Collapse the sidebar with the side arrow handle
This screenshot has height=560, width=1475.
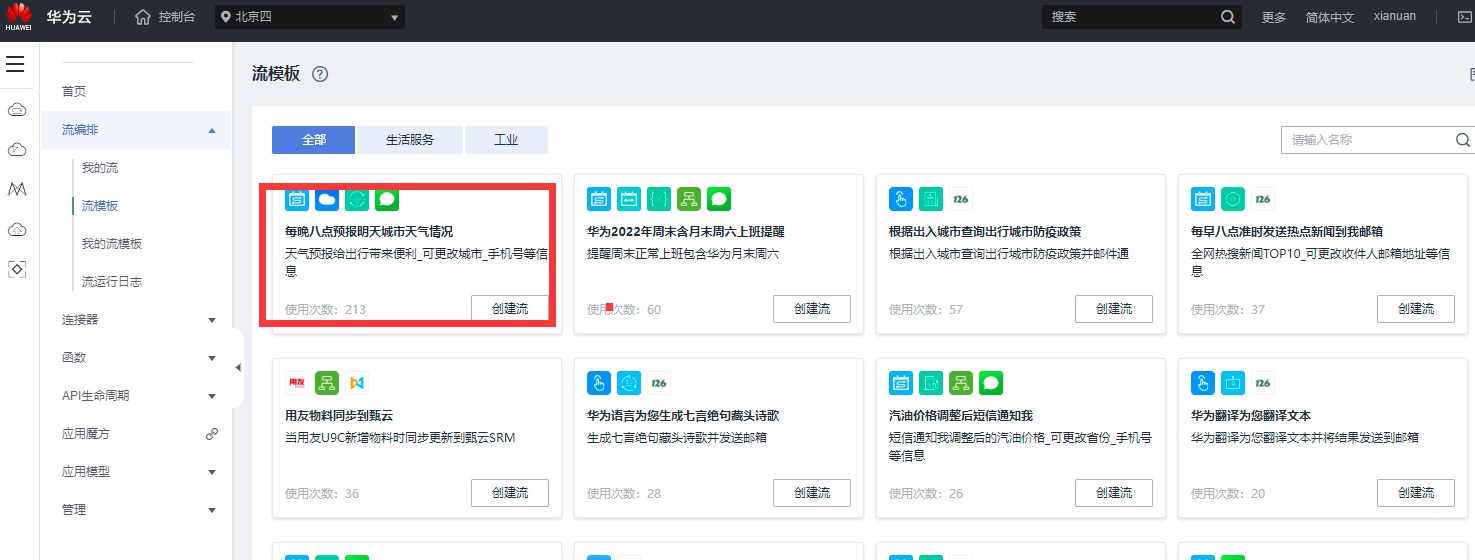coord(238,368)
